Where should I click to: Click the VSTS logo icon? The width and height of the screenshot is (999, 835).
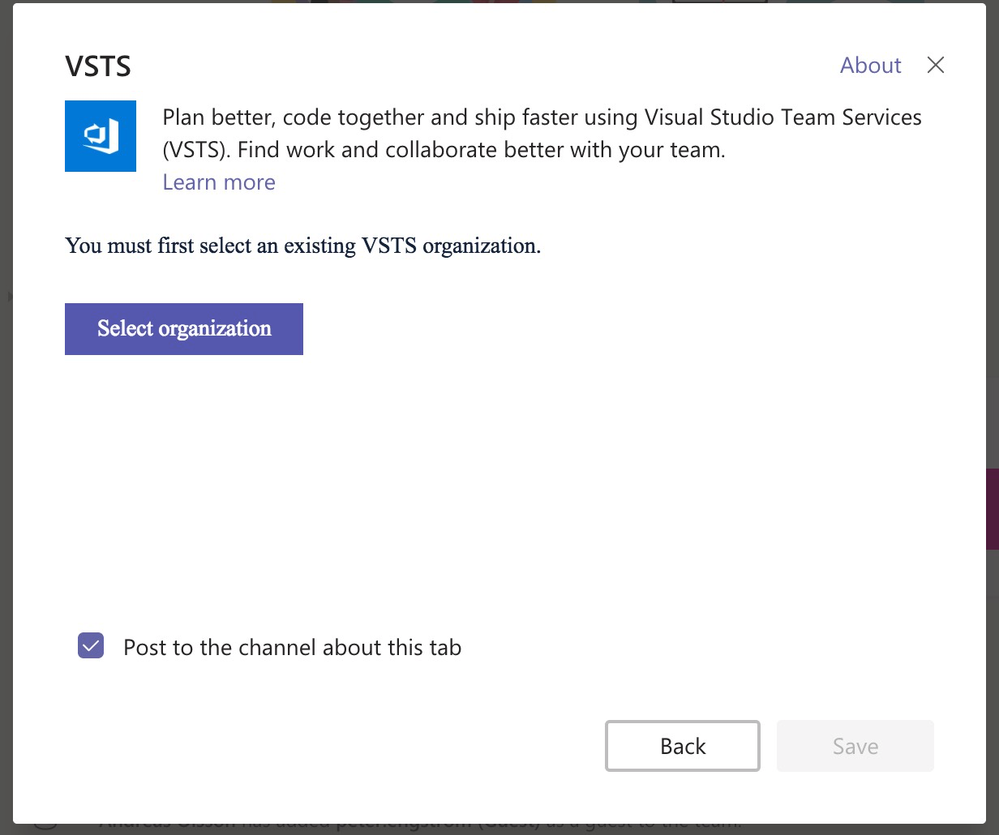point(100,136)
